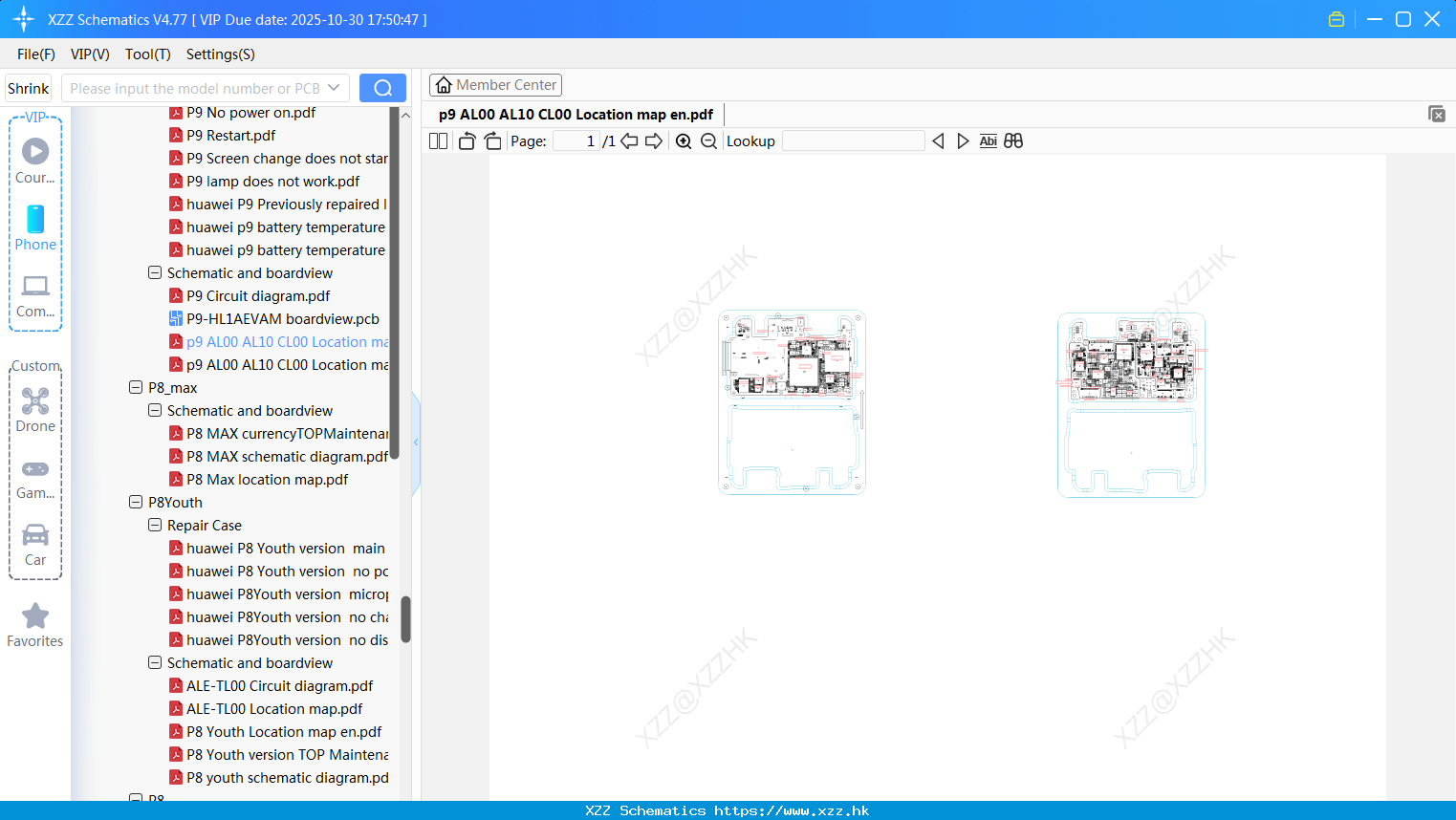Click the Lookup text field

pos(854,141)
